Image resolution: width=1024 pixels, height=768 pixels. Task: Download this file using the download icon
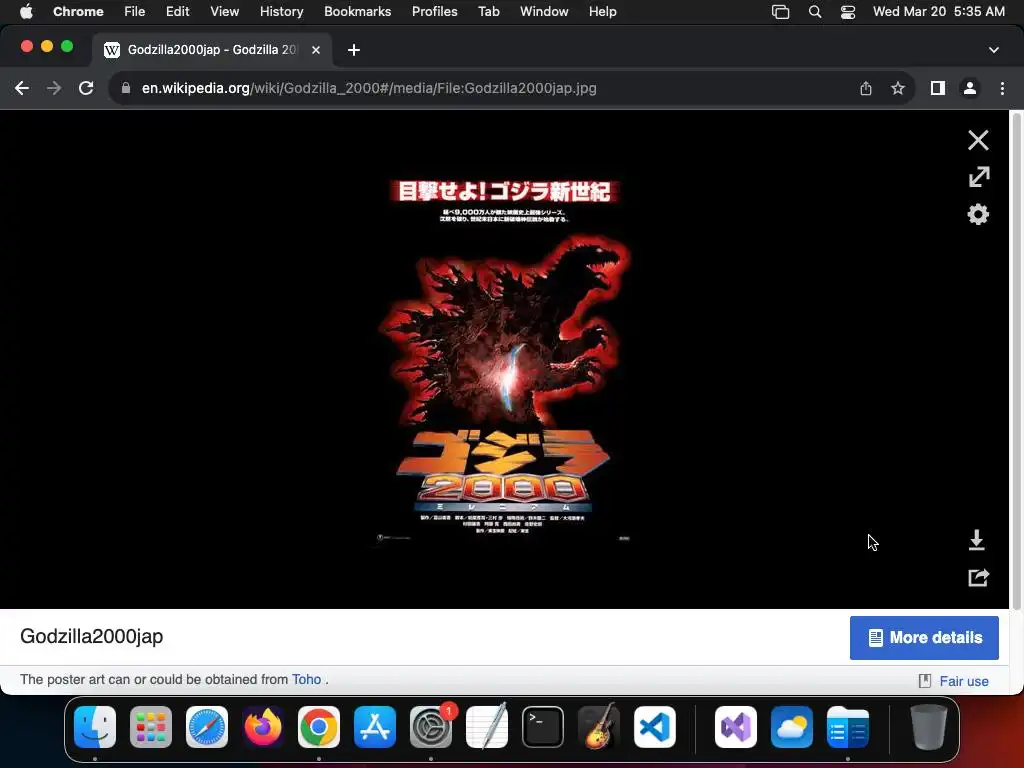(976, 540)
